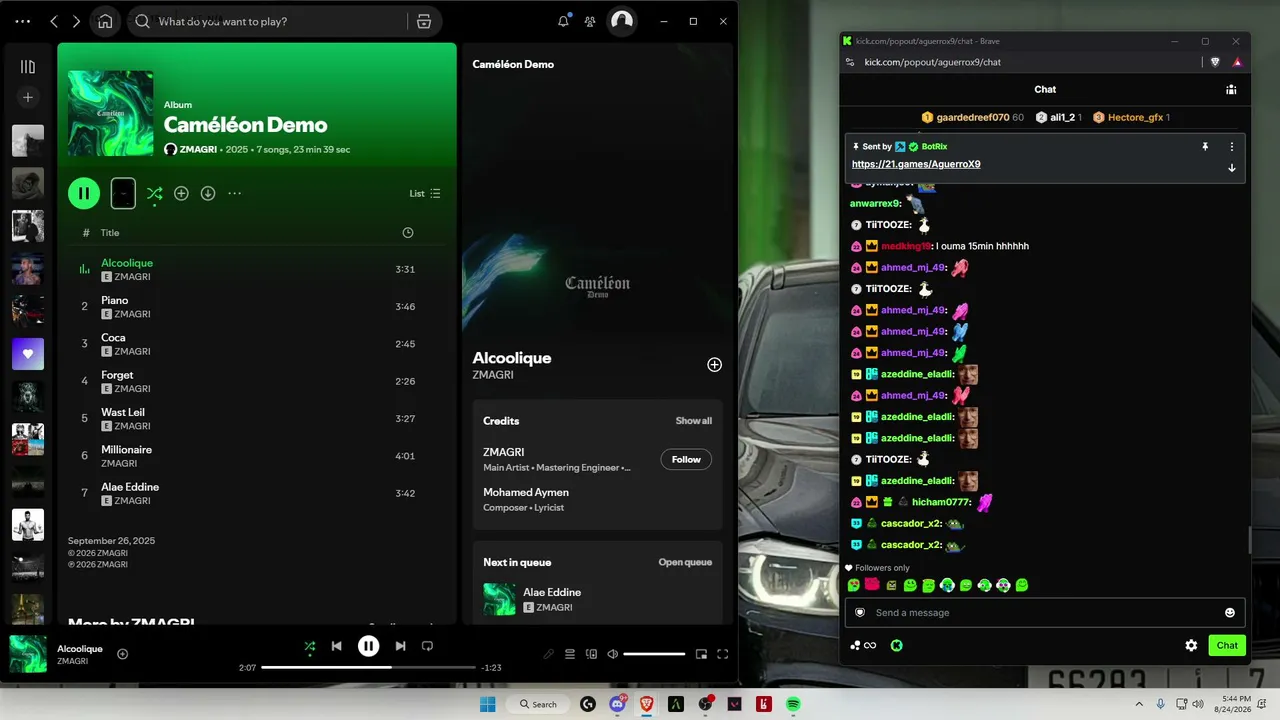Toggle repeat mode
The width and height of the screenshot is (1280, 720).
pyautogui.click(x=427, y=646)
